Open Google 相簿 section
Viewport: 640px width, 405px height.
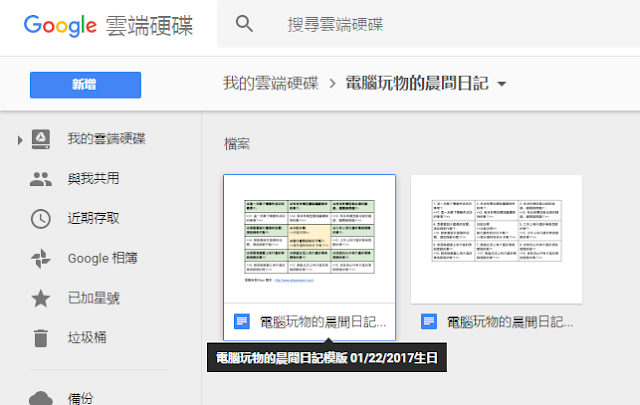[102, 258]
